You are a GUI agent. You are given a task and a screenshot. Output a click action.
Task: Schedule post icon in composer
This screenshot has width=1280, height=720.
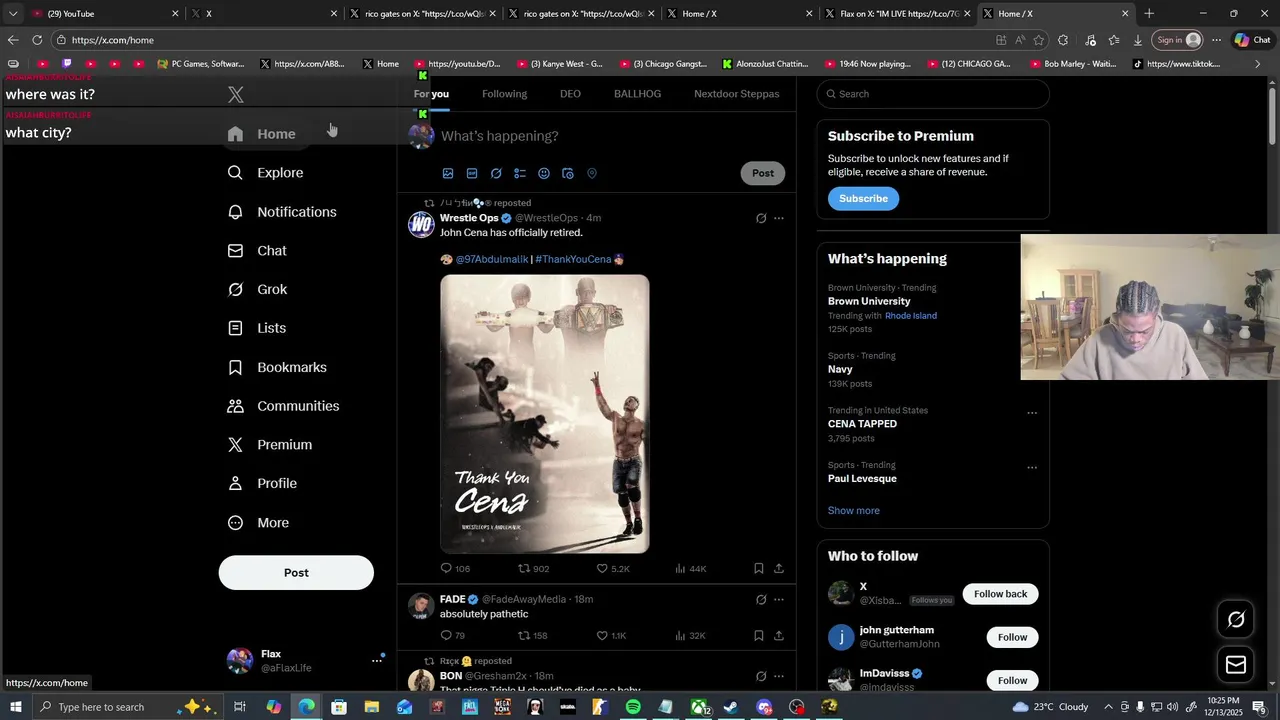(568, 173)
